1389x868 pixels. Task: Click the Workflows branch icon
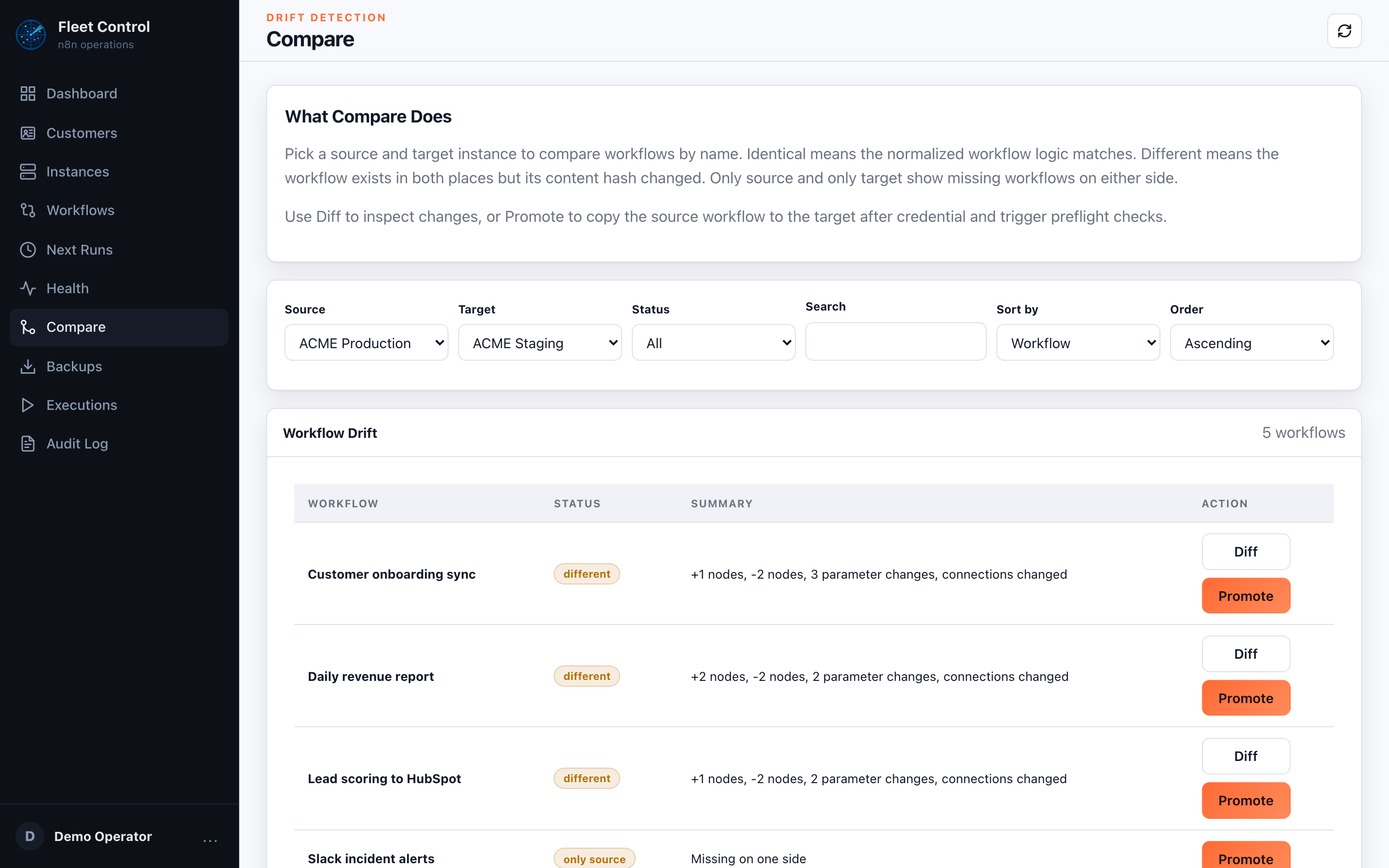[27, 210]
